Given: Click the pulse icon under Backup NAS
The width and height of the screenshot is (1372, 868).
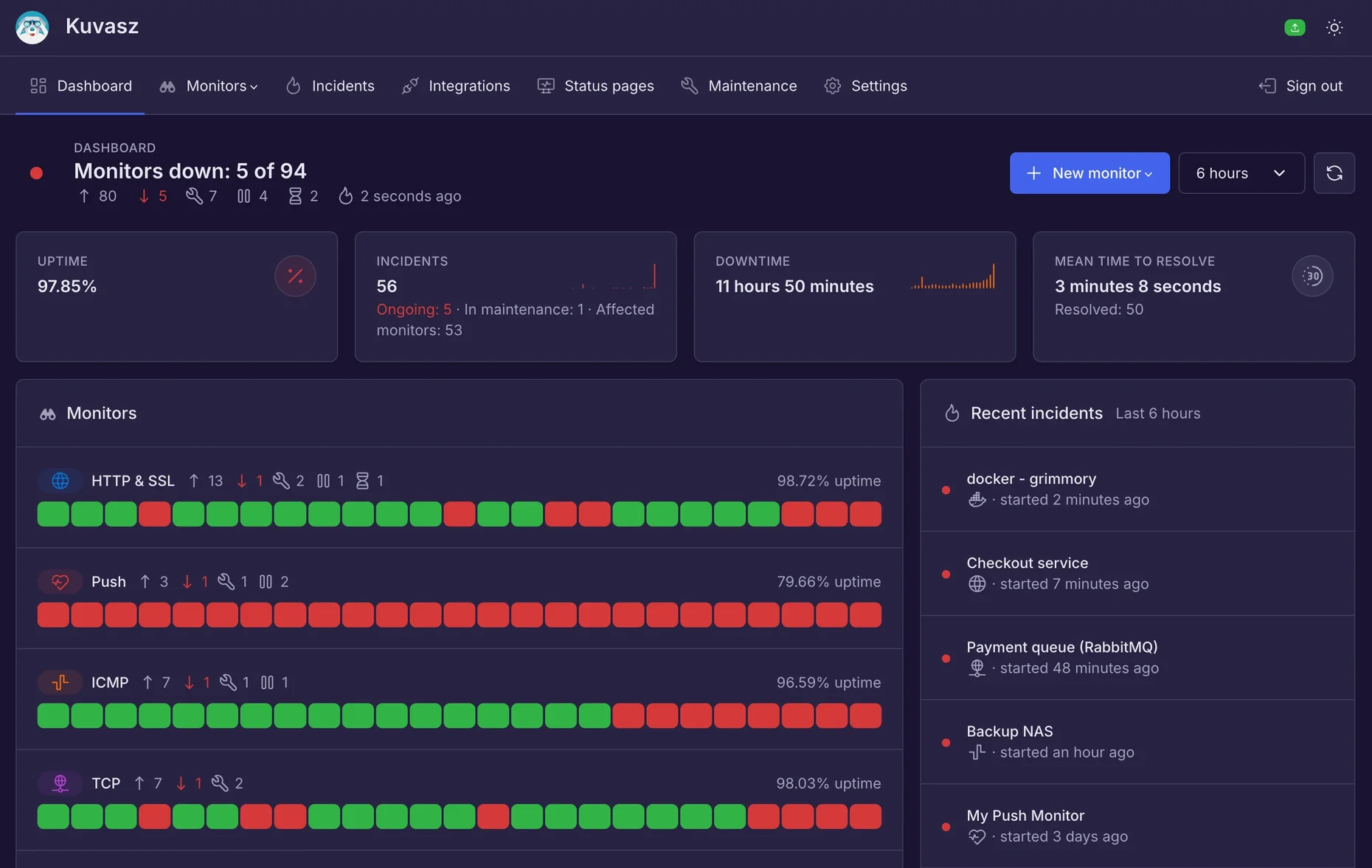Looking at the screenshot, I should [x=977, y=752].
